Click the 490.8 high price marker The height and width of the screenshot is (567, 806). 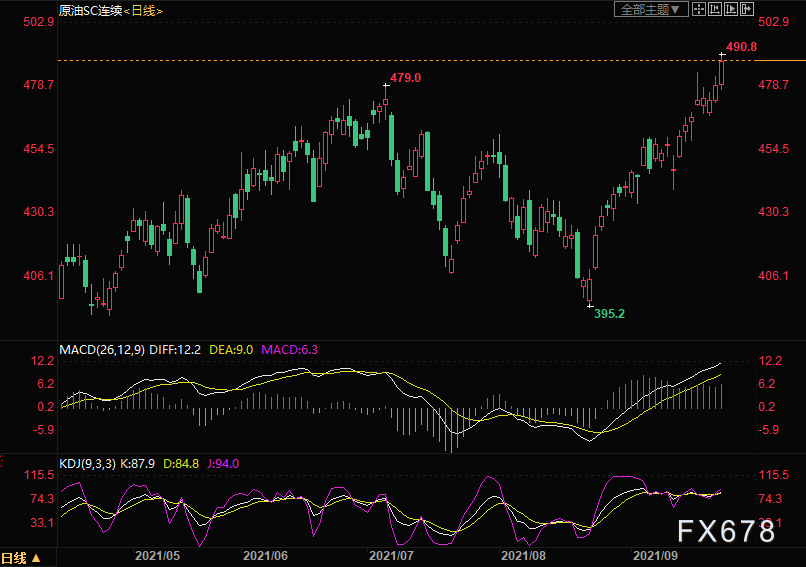click(741, 47)
